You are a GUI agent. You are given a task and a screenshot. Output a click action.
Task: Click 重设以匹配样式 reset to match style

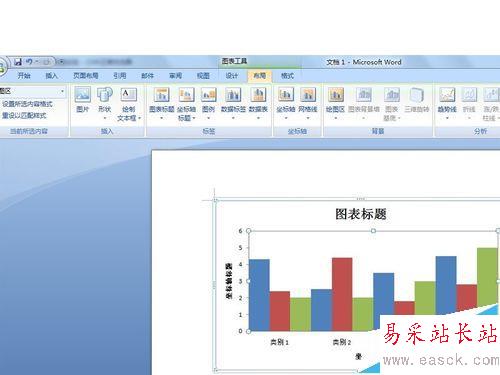coord(24,116)
